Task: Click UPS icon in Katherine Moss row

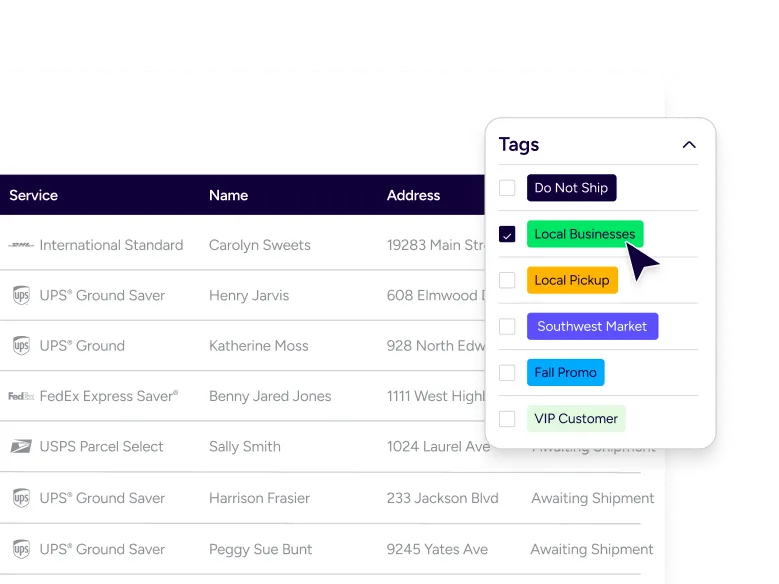Action: 21,346
